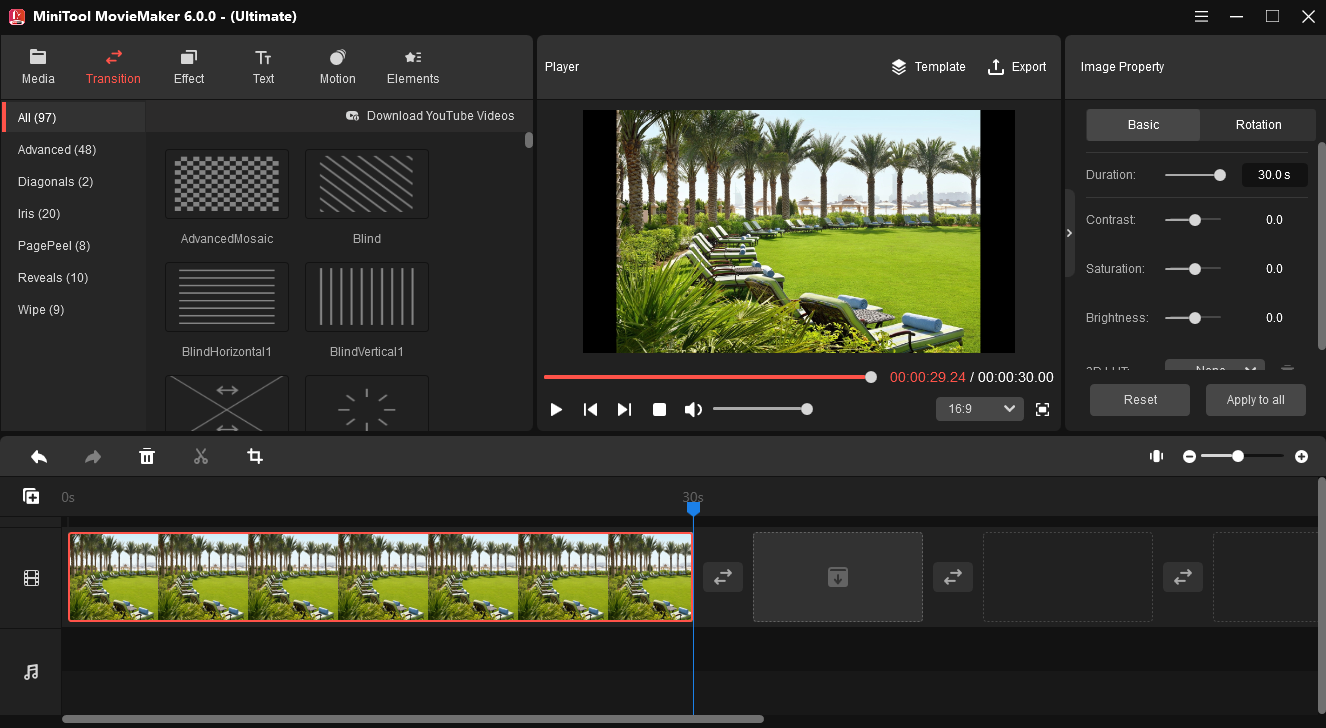The width and height of the screenshot is (1326, 728).
Task: Open the Effect tab
Action: [188, 67]
